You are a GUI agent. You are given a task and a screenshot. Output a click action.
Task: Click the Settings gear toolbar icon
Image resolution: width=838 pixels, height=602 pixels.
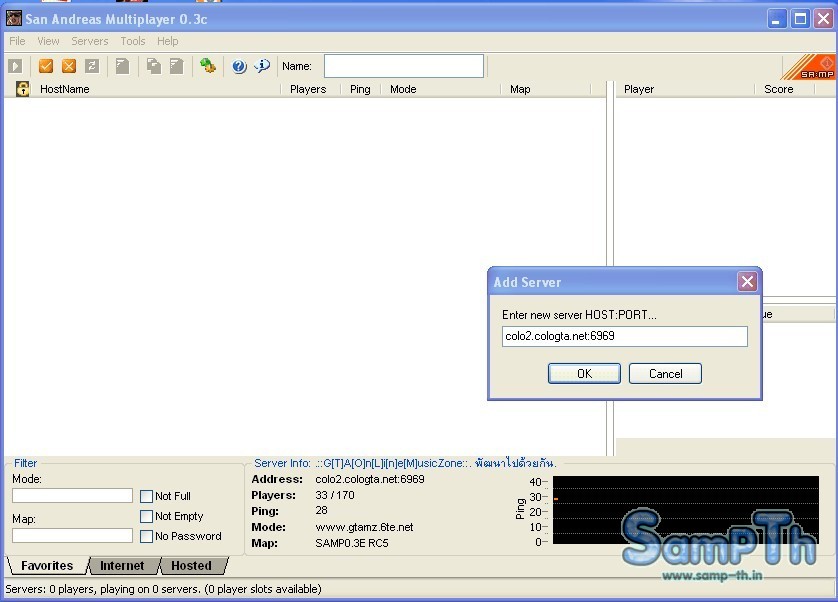208,66
